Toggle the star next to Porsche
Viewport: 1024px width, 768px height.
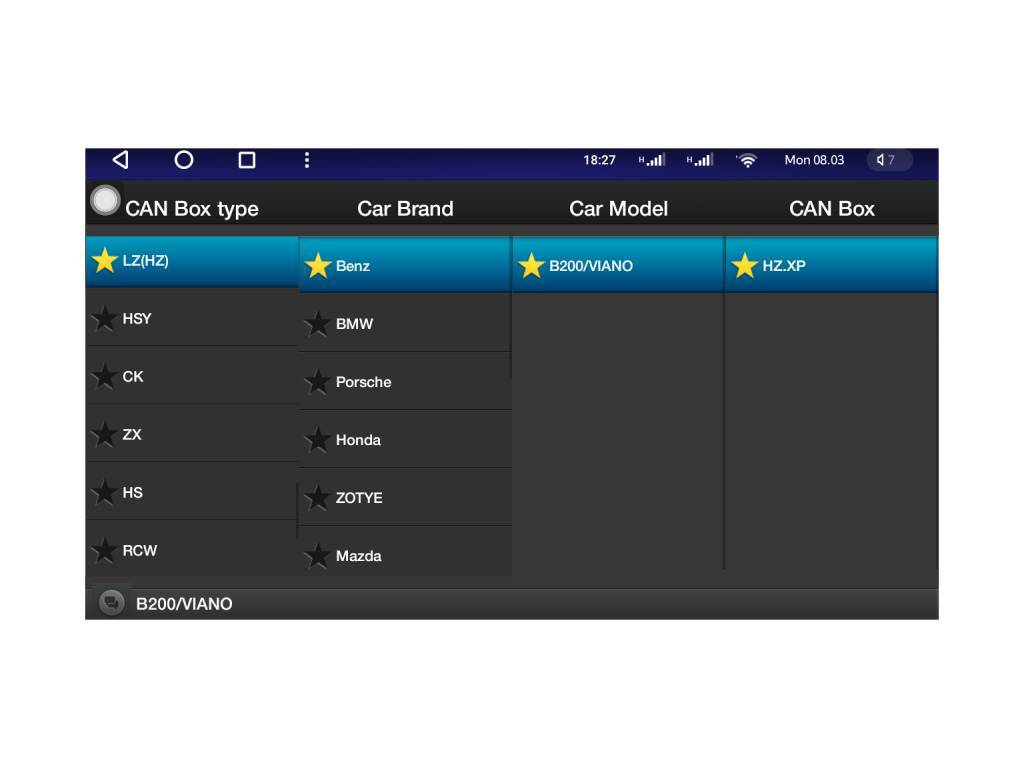point(318,382)
